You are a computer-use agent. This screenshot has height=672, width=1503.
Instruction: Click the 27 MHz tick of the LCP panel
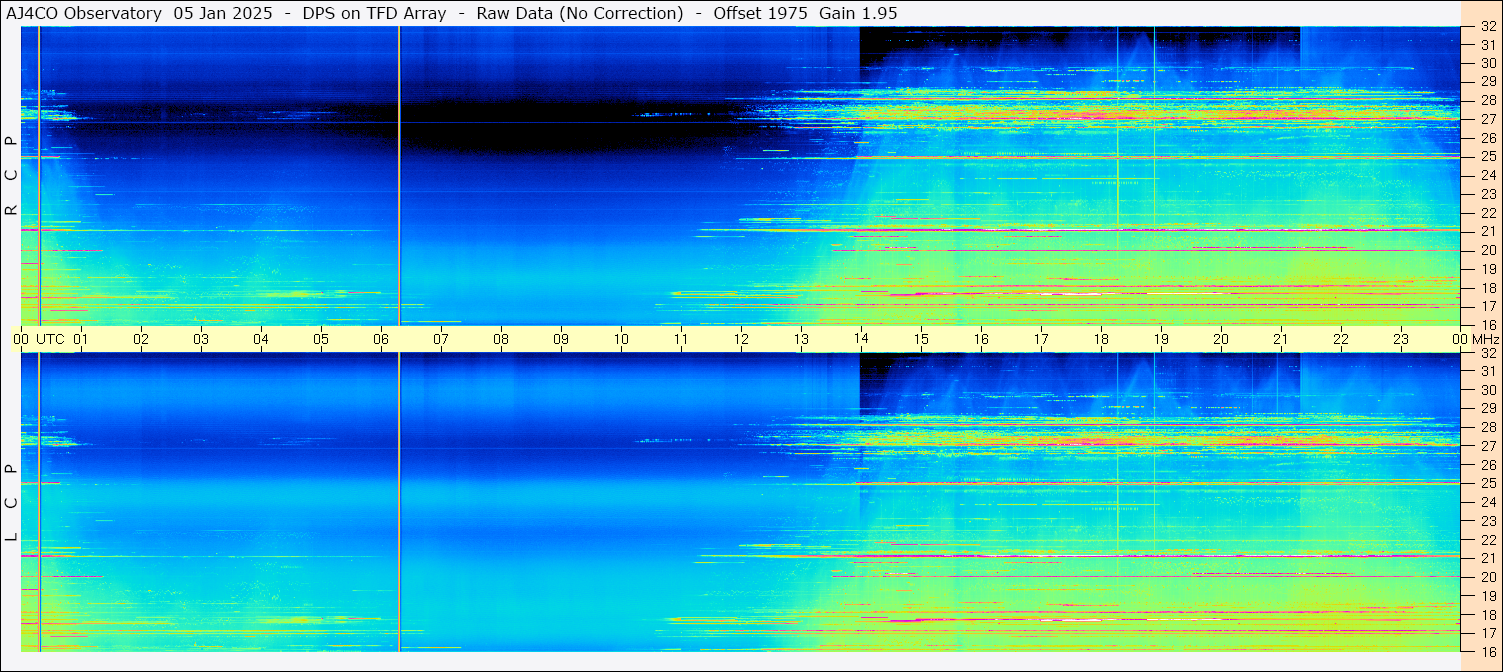[x=1488, y=446]
